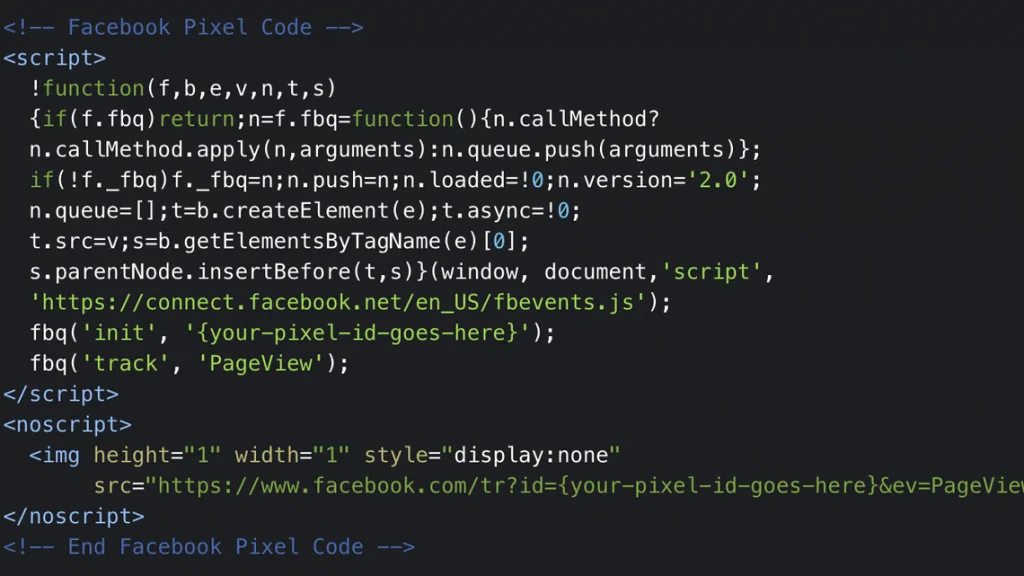Click 'PageView' in the fbq track line

coord(261,364)
